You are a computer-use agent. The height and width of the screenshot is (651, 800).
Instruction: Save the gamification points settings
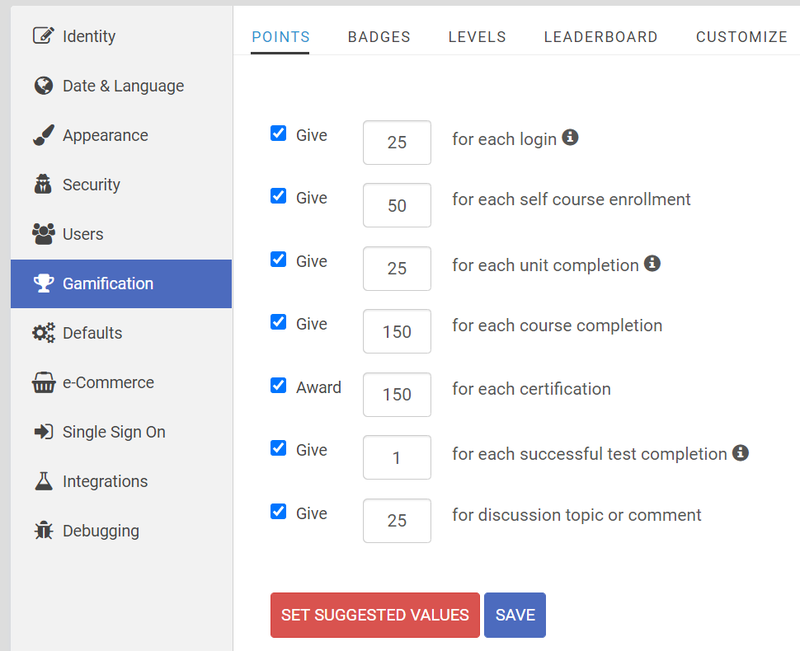[x=515, y=615]
